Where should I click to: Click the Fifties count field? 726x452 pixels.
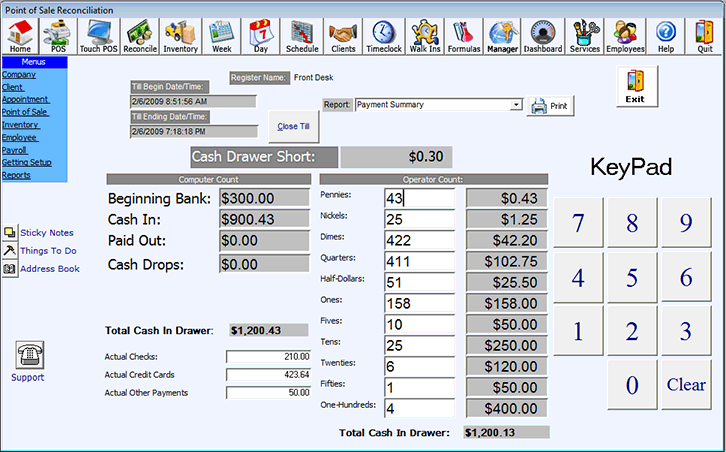pos(419,387)
